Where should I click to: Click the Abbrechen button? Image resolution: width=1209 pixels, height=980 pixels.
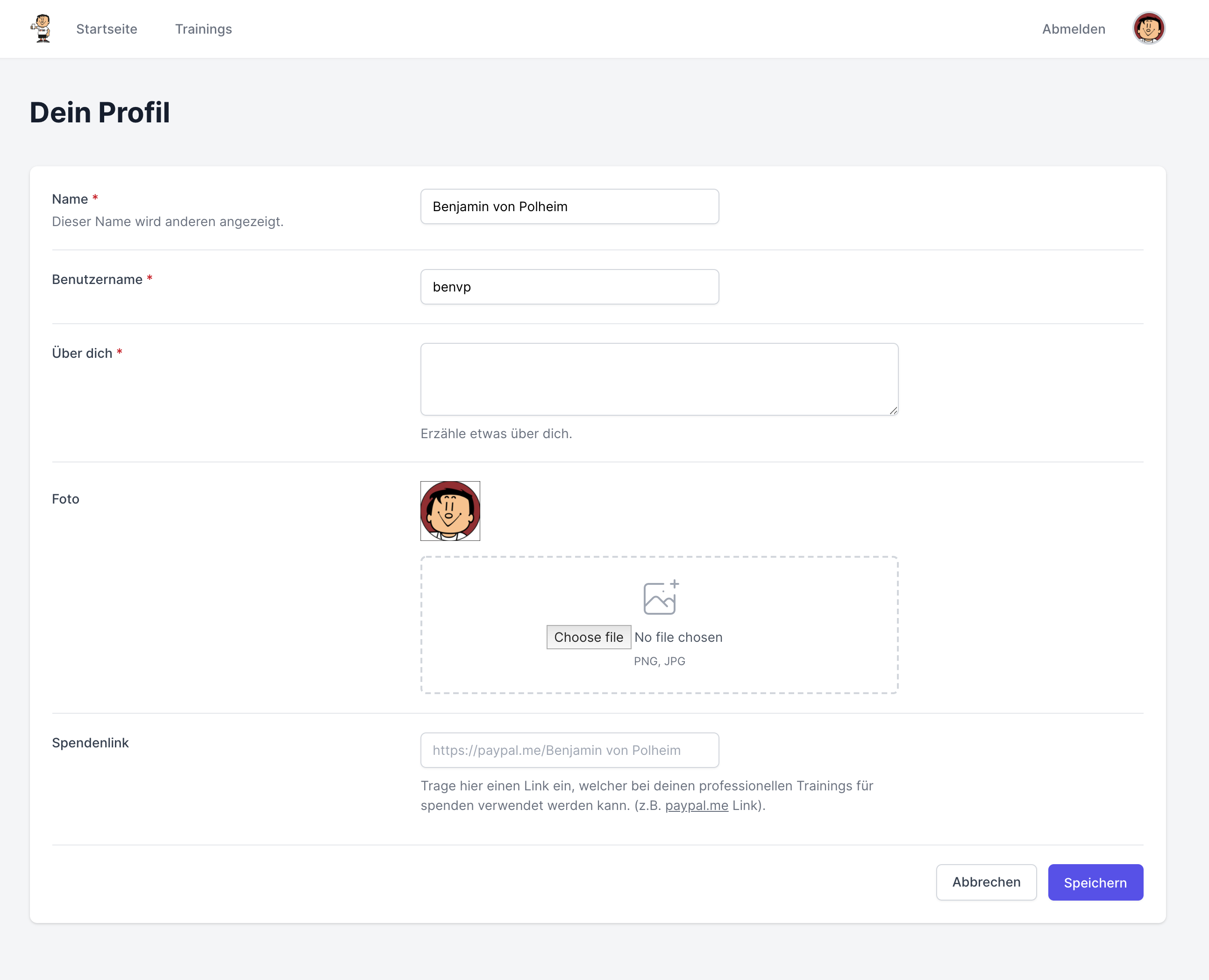[x=986, y=882]
